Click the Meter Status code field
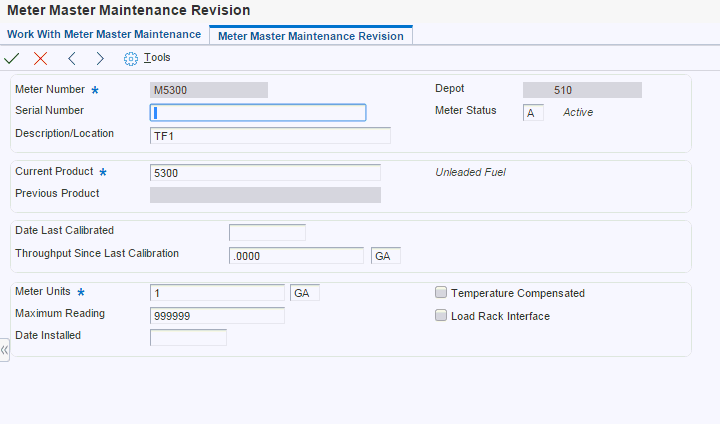 (533, 112)
